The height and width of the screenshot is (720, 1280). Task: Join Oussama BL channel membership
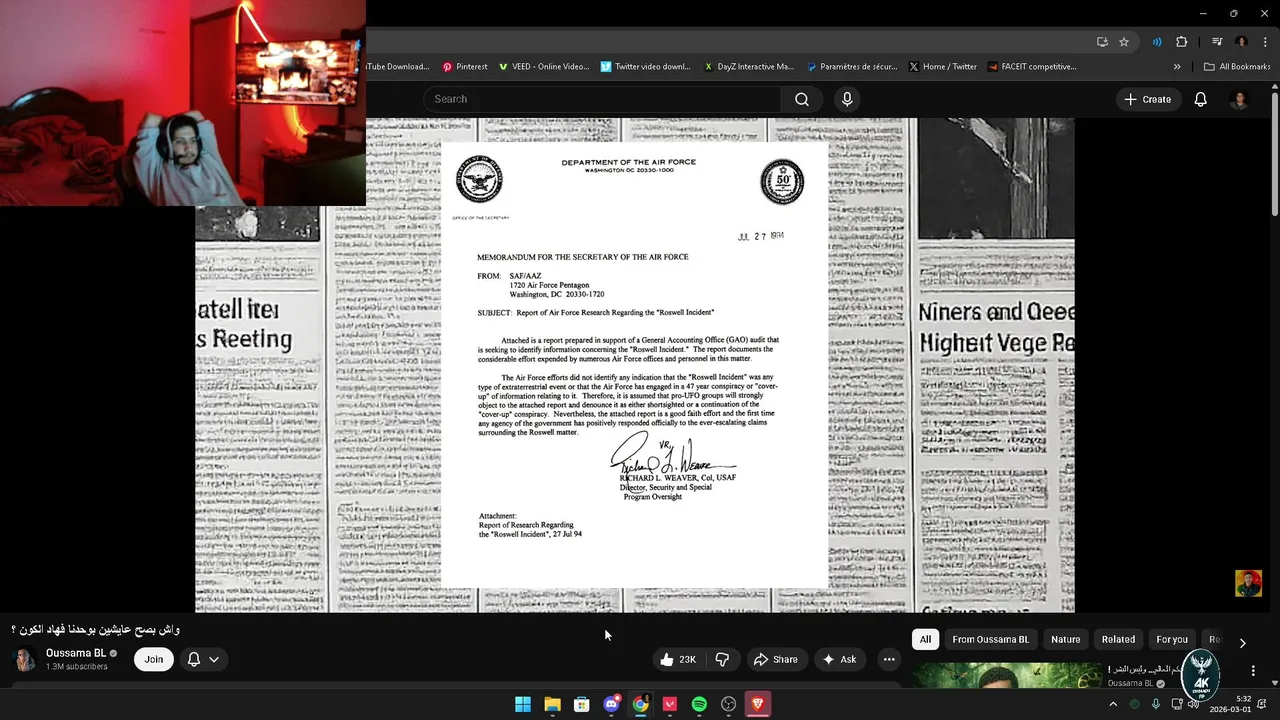point(153,659)
